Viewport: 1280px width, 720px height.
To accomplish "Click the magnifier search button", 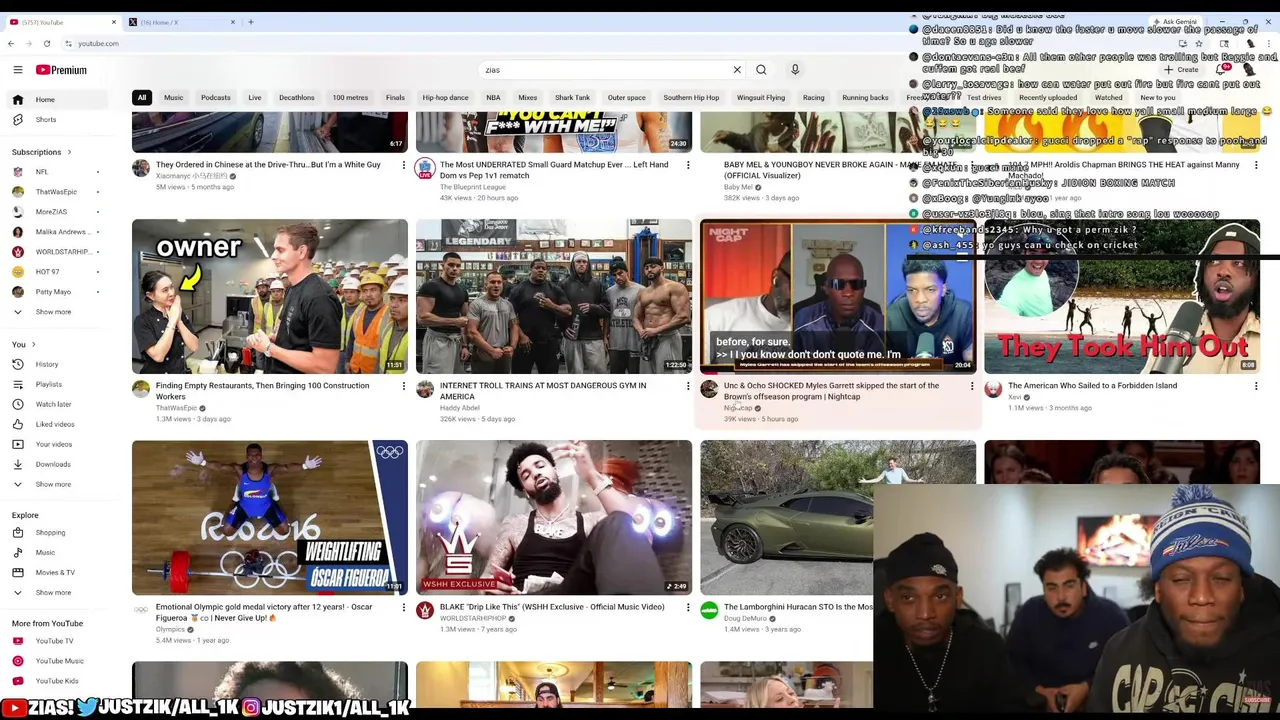I will click(x=761, y=70).
